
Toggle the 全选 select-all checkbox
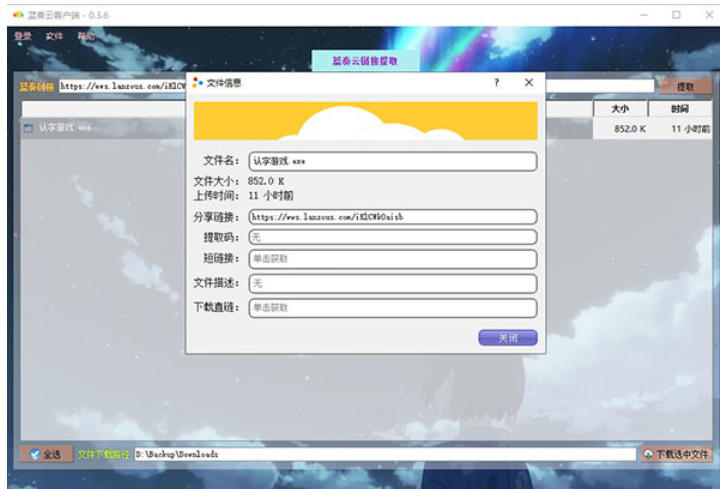35,454
